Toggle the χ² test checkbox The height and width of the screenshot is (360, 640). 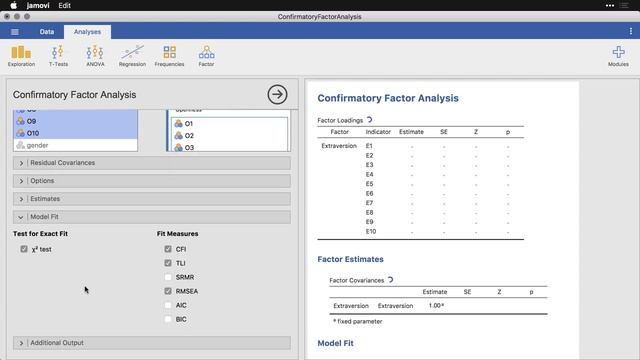[24, 249]
